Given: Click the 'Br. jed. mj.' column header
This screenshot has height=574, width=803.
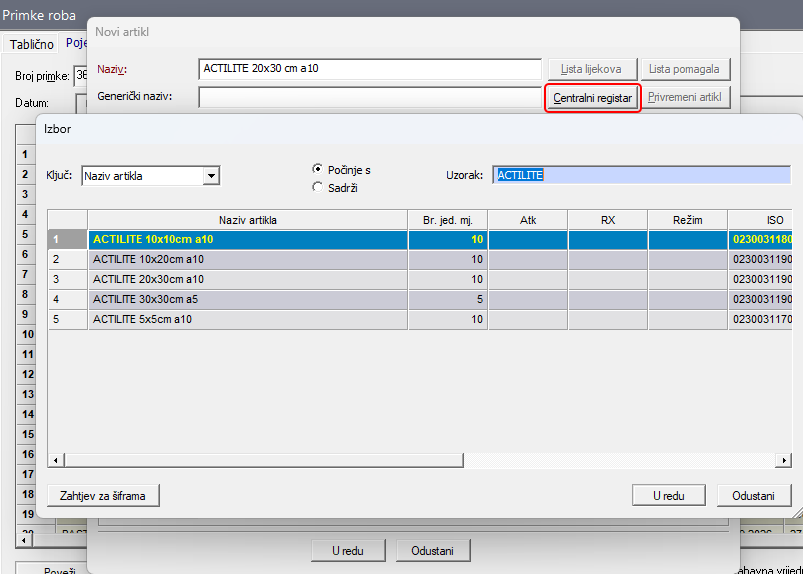Looking at the screenshot, I should point(448,220).
